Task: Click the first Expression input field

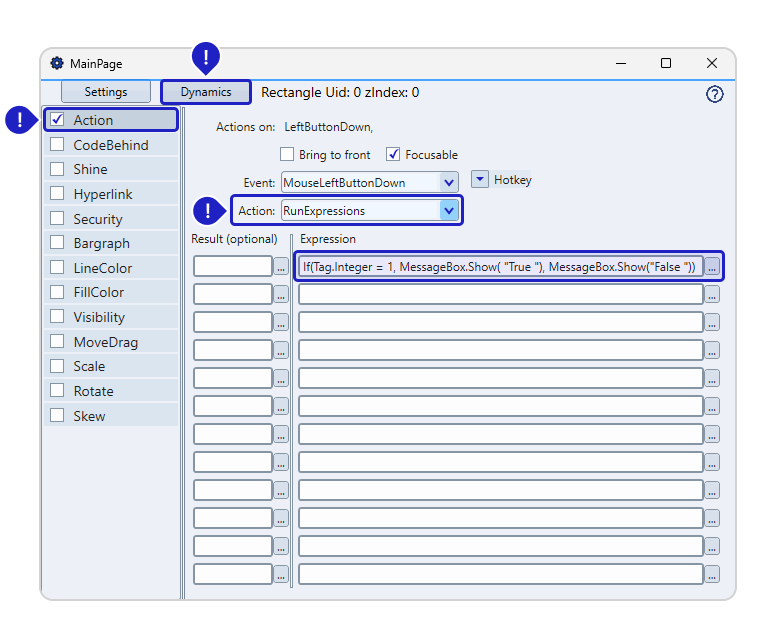Action: click(x=499, y=267)
